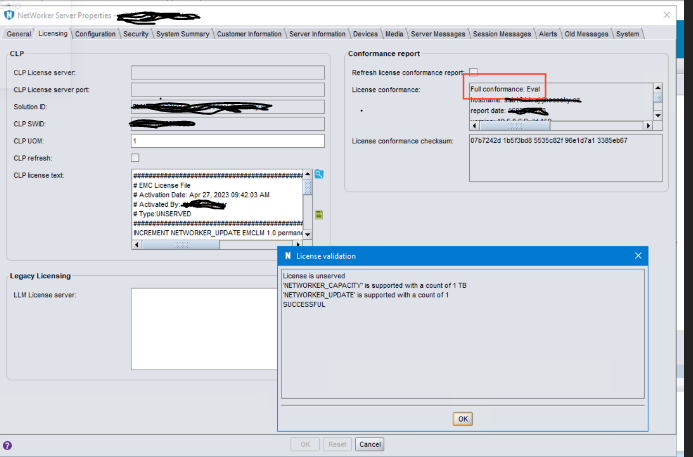Click horizontal scrollbar thumb in License conformance box
The width and height of the screenshot is (693, 457).
pos(515,126)
